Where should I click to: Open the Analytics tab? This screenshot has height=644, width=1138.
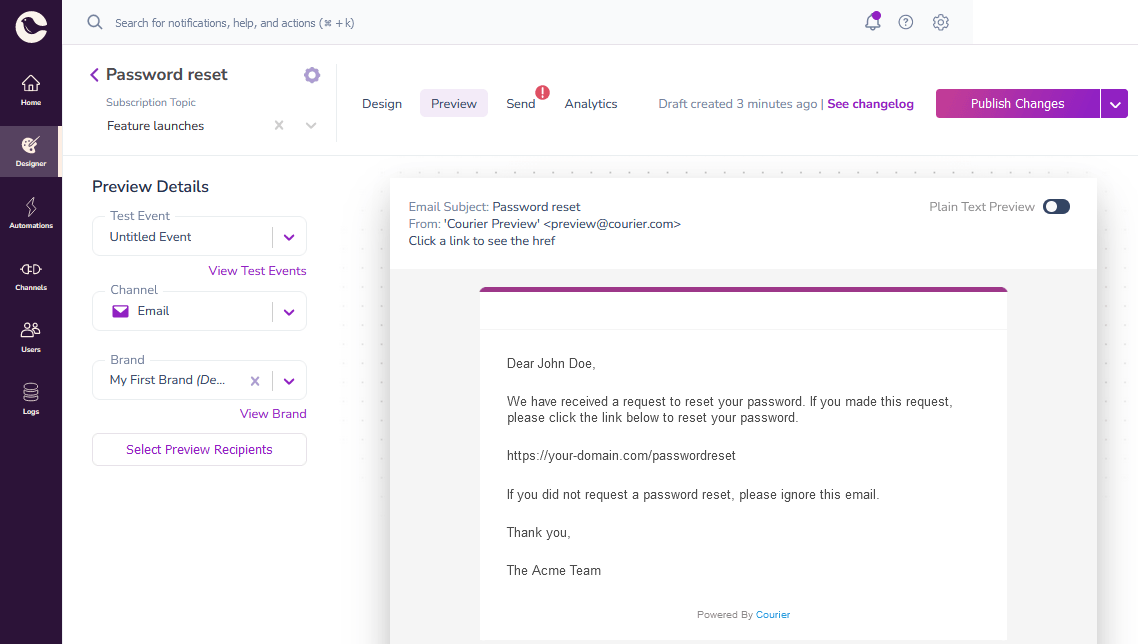(x=591, y=103)
